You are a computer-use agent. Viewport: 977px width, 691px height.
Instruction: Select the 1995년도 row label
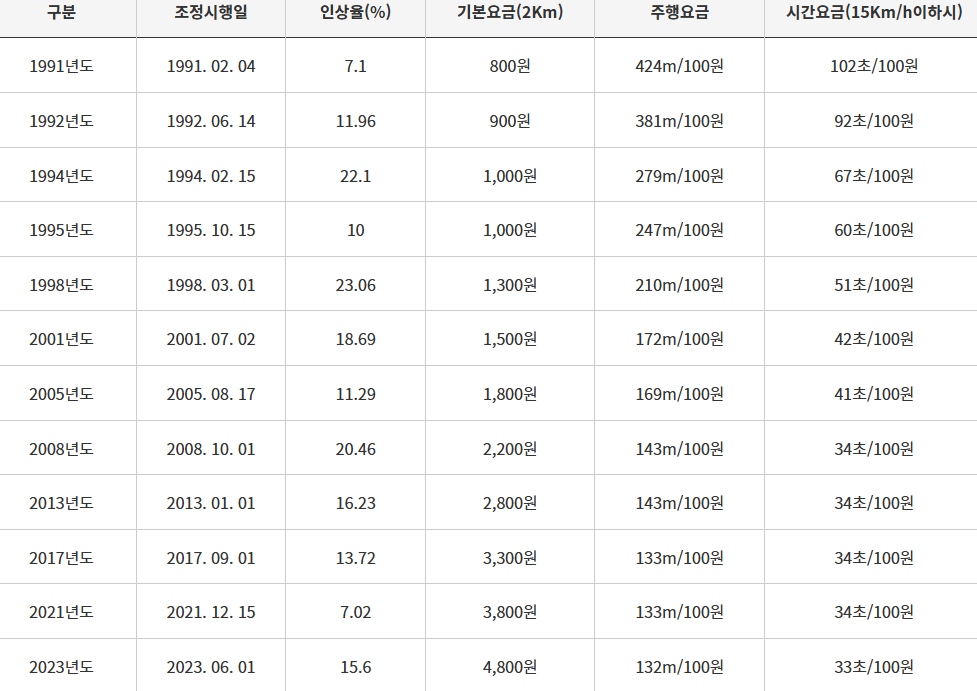pos(61,230)
